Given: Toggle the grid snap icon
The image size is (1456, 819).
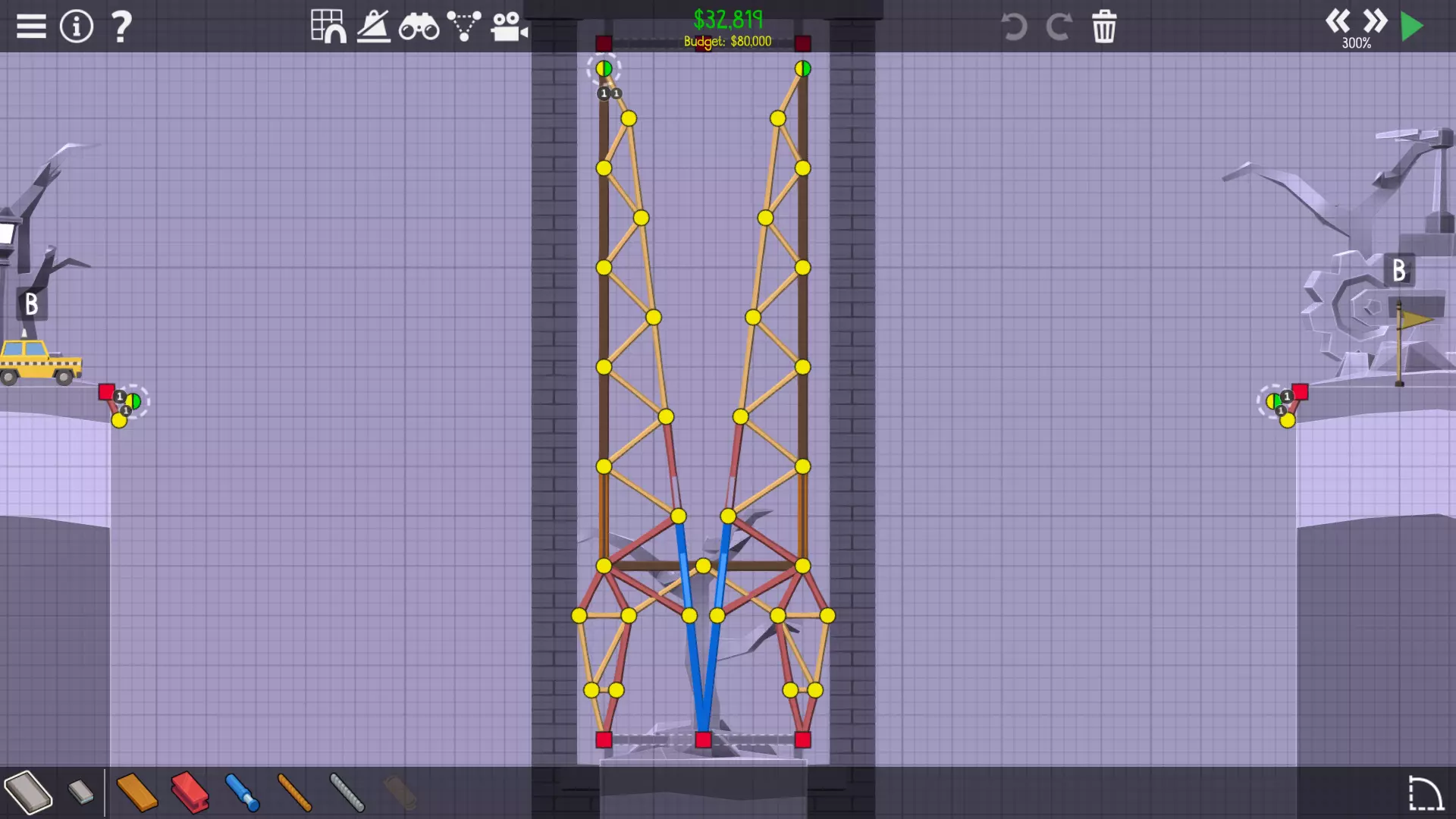Looking at the screenshot, I should tap(328, 27).
